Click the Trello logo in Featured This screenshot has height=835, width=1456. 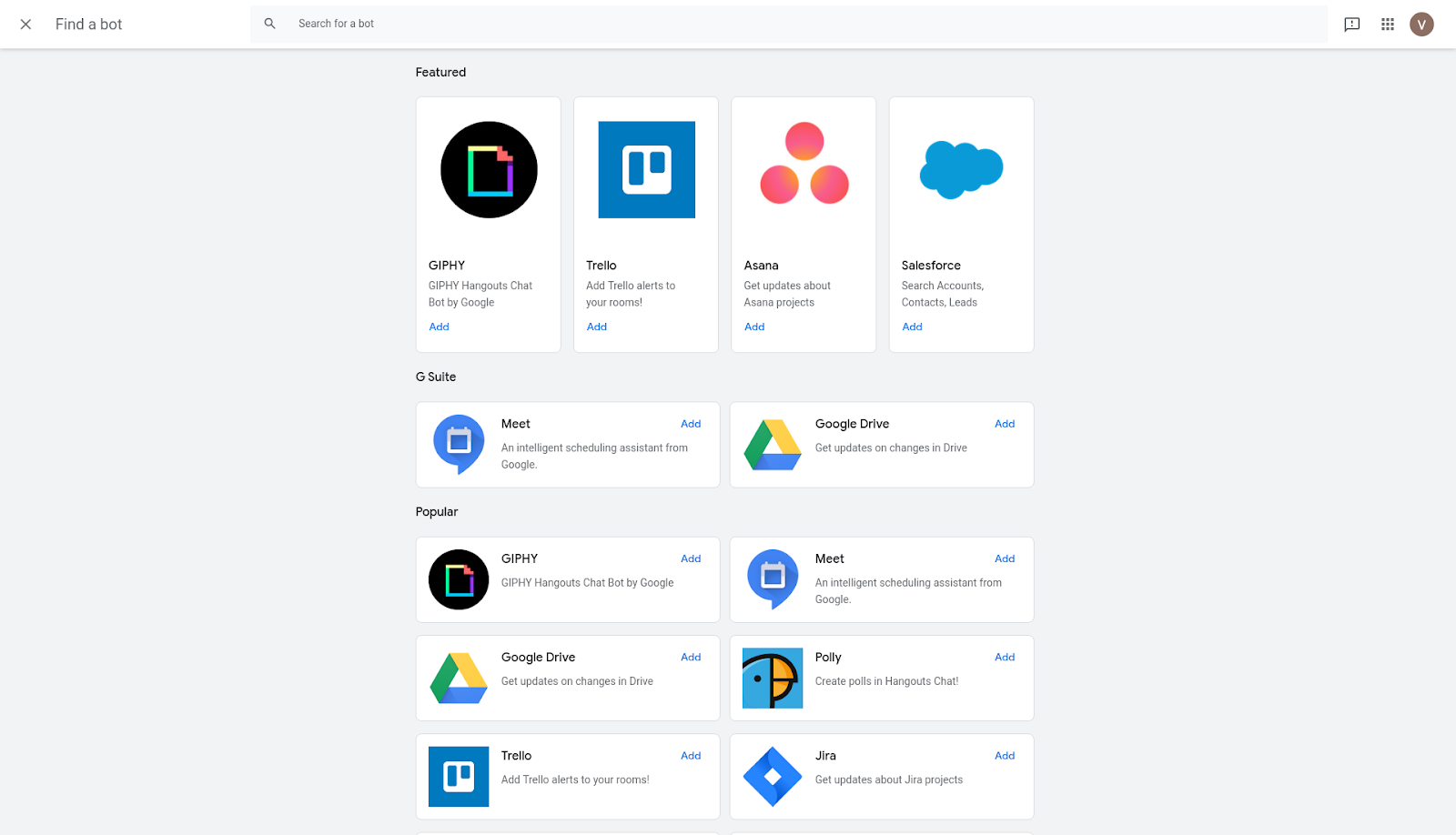[646, 170]
